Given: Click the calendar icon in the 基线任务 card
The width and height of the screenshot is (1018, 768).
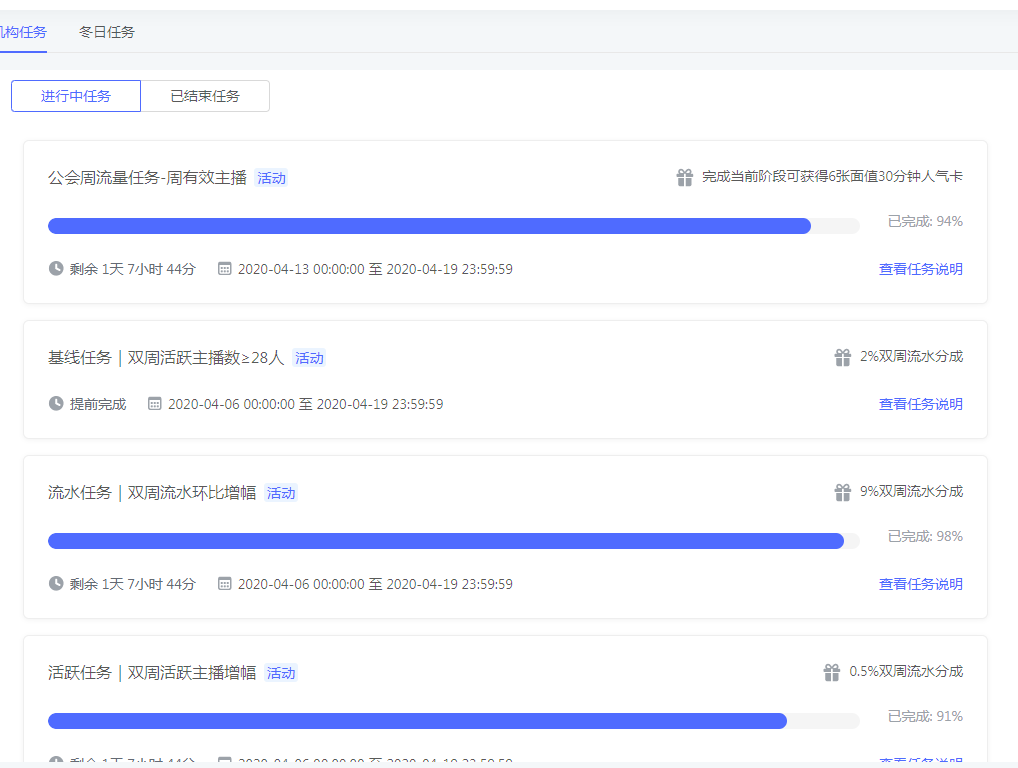Looking at the screenshot, I should click(153, 404).
